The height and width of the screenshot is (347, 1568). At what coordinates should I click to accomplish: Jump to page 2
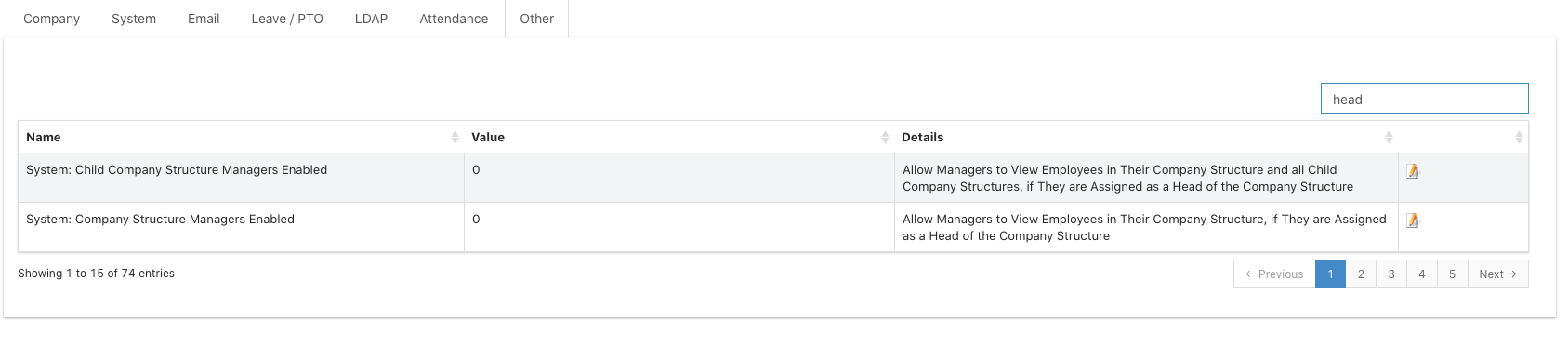1361,274
